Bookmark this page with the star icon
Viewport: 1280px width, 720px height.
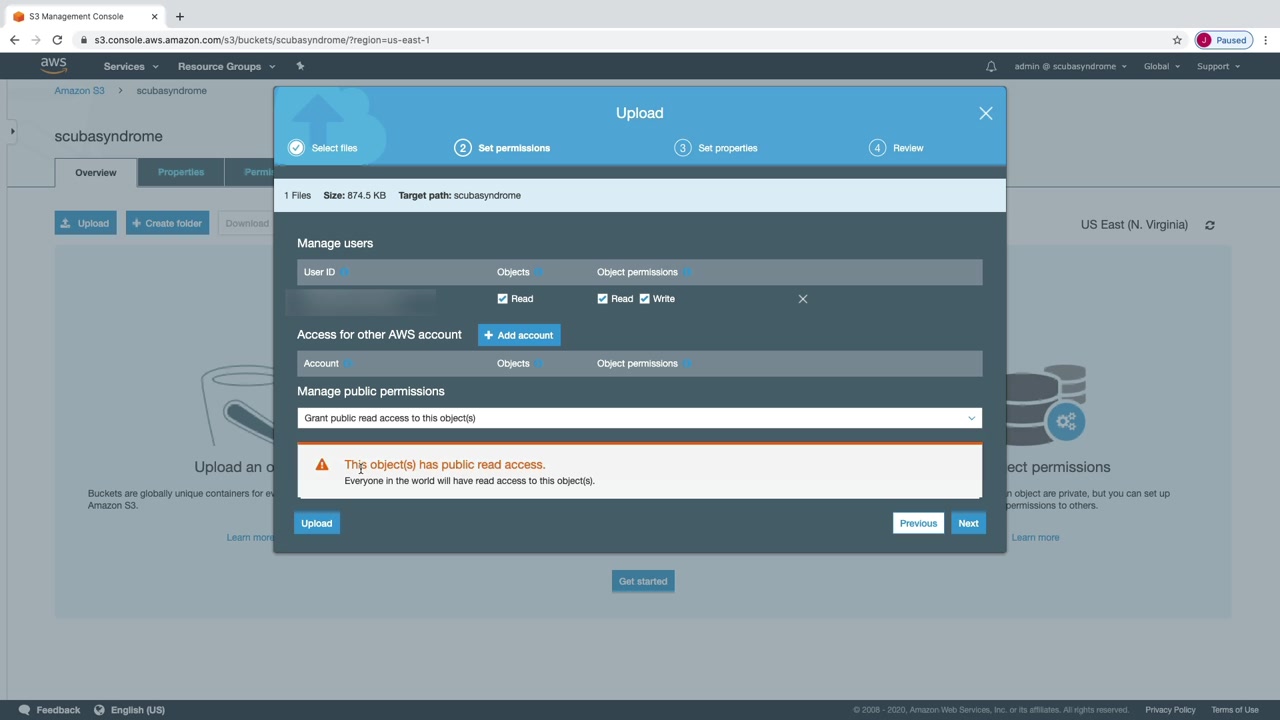pos(1177,40)
